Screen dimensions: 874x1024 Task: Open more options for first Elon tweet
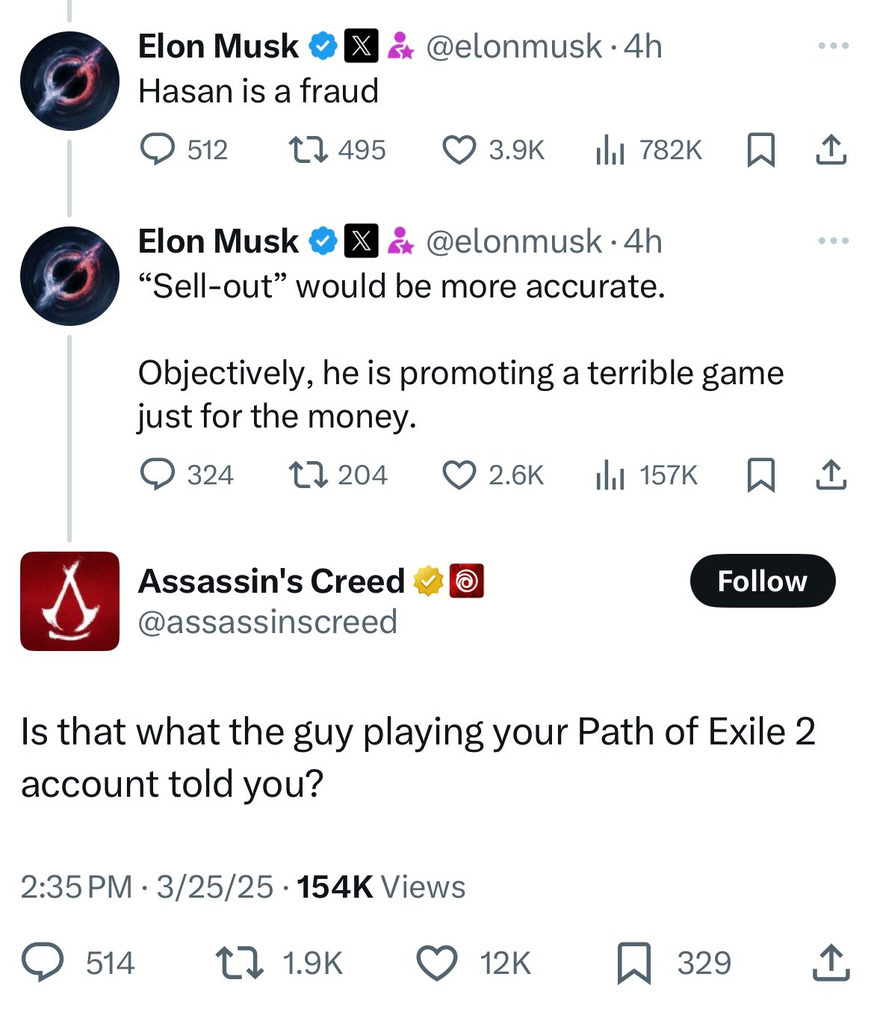click(x=832, y=46)
